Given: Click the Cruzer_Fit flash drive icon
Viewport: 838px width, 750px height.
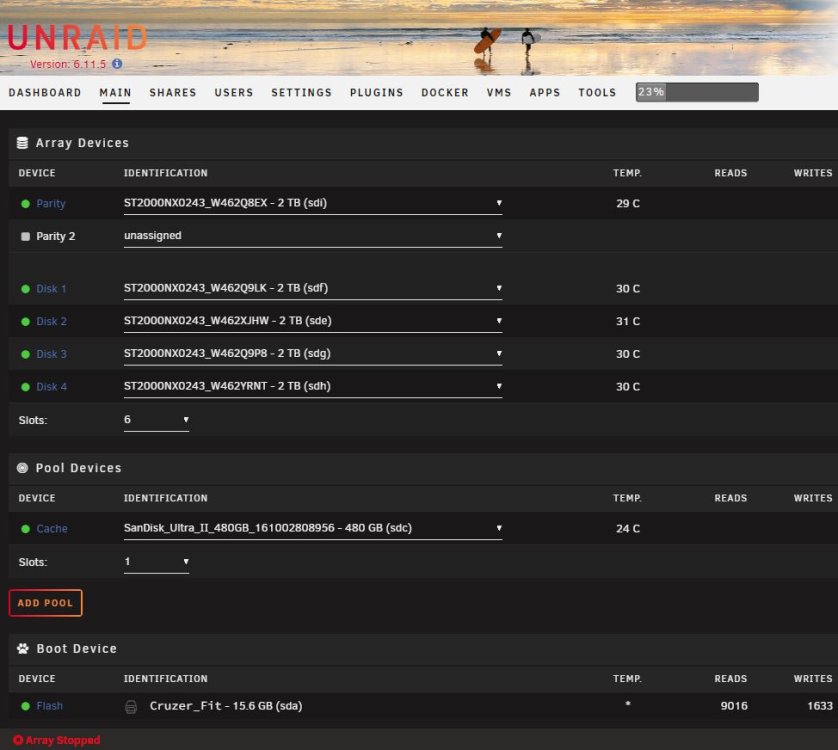Looking at the screenshot, I should point(131,707).
